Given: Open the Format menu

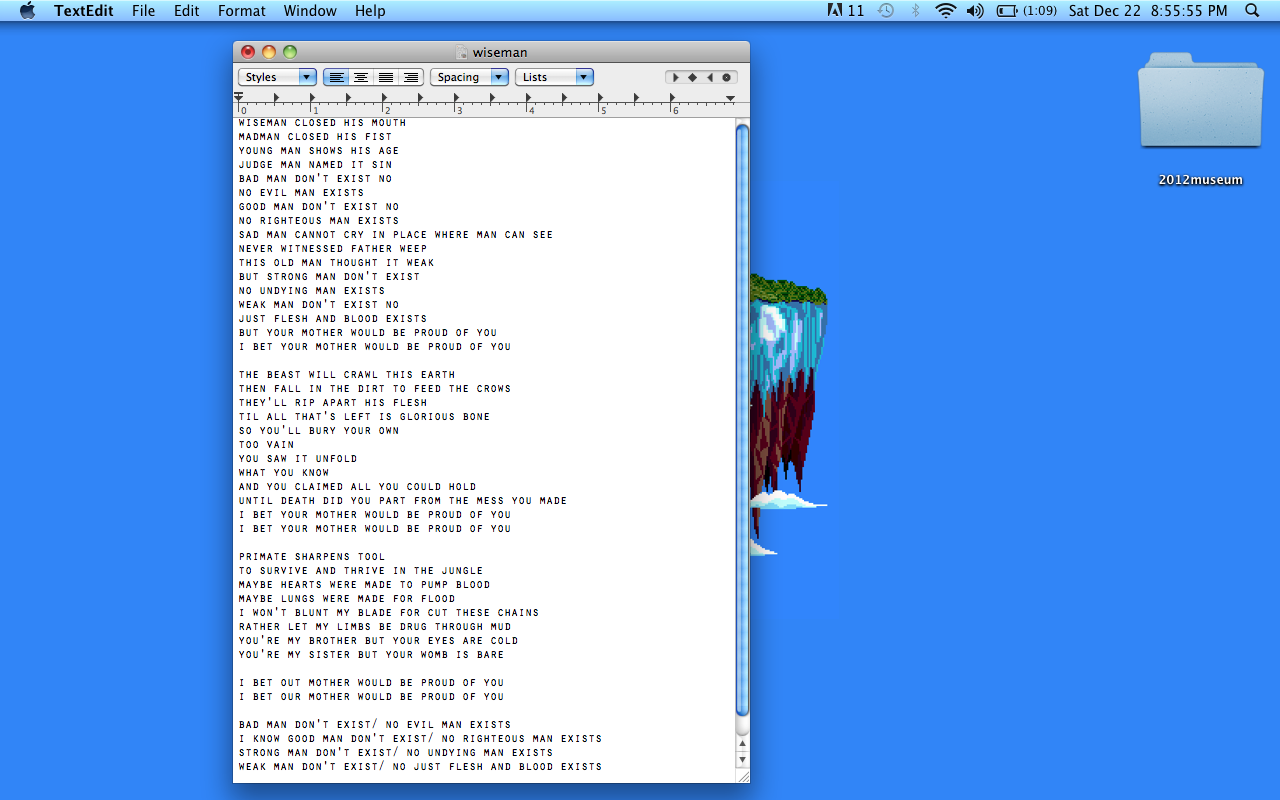Looking at the screenshot, I should pos(241,11).
